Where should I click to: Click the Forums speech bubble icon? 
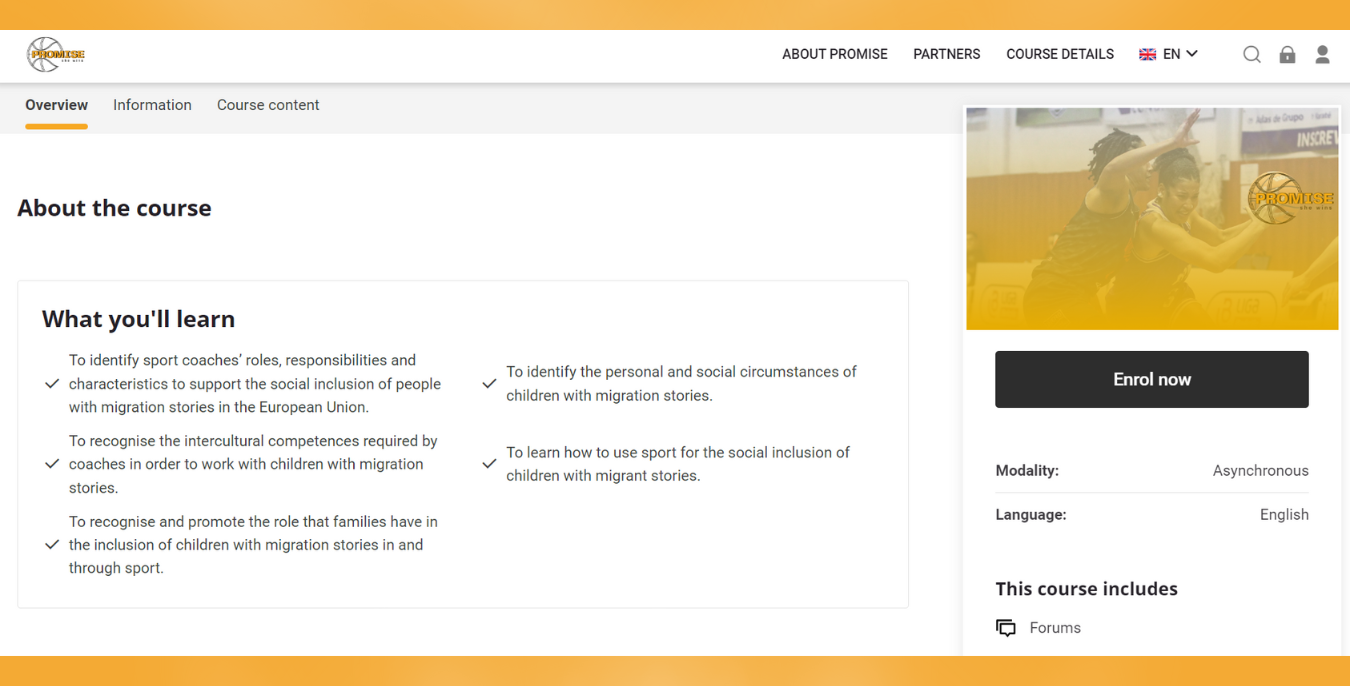(1005, 628)
